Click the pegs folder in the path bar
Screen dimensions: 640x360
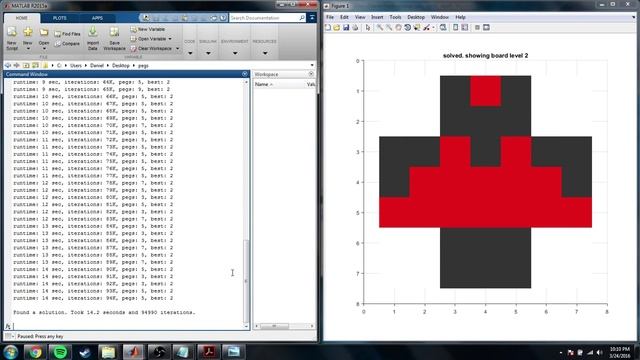(143, 65)
